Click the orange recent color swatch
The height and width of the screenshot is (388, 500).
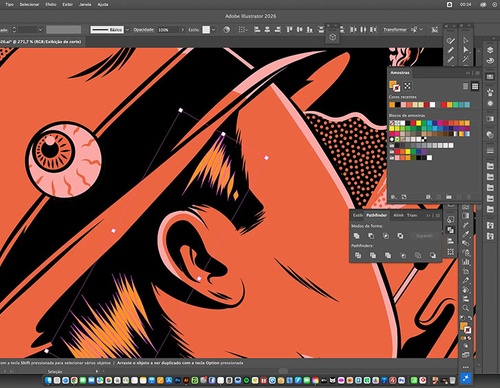[x=392, y=105]
